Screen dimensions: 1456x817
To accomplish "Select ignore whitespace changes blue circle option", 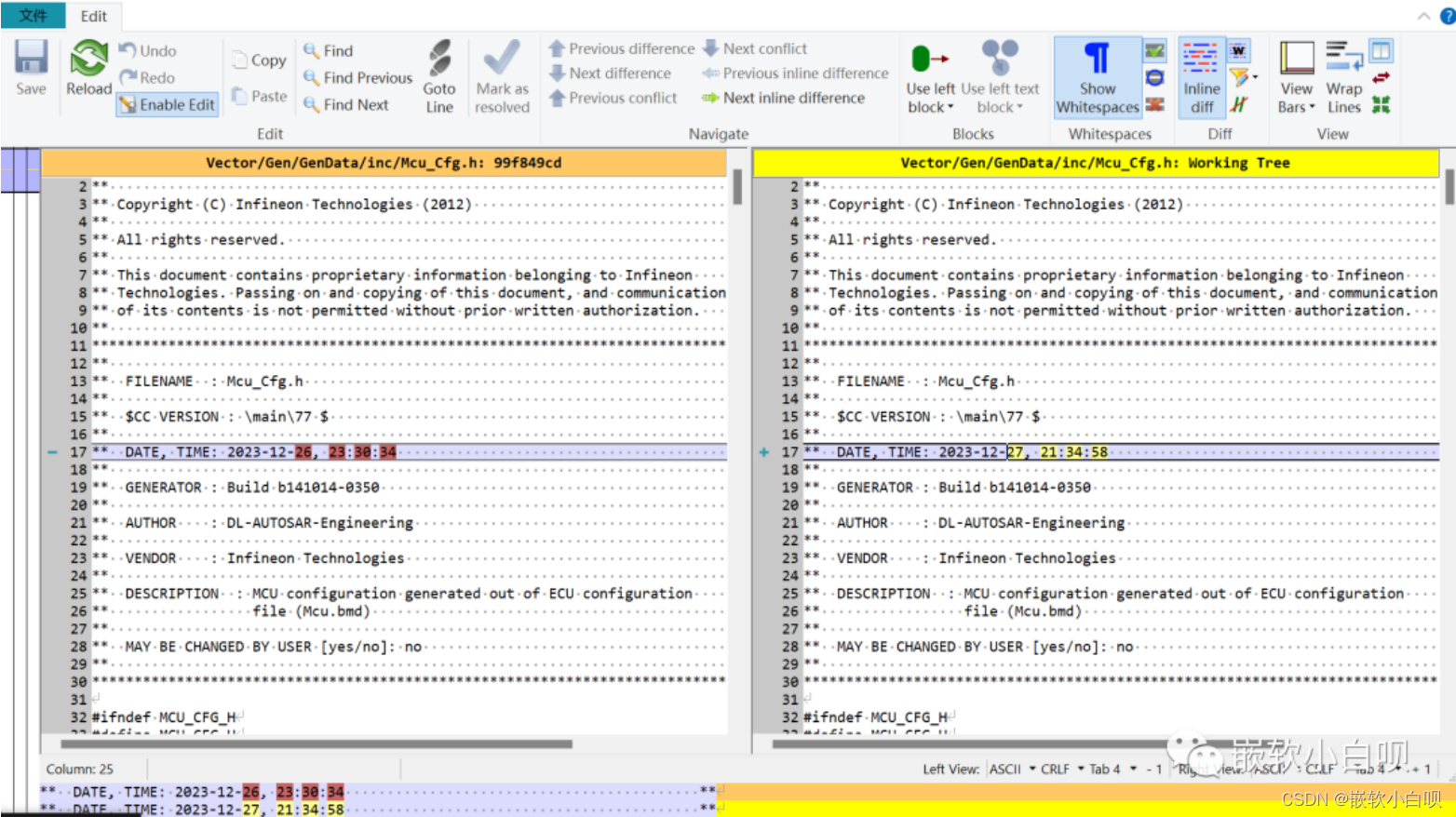I will point(1155,77).
